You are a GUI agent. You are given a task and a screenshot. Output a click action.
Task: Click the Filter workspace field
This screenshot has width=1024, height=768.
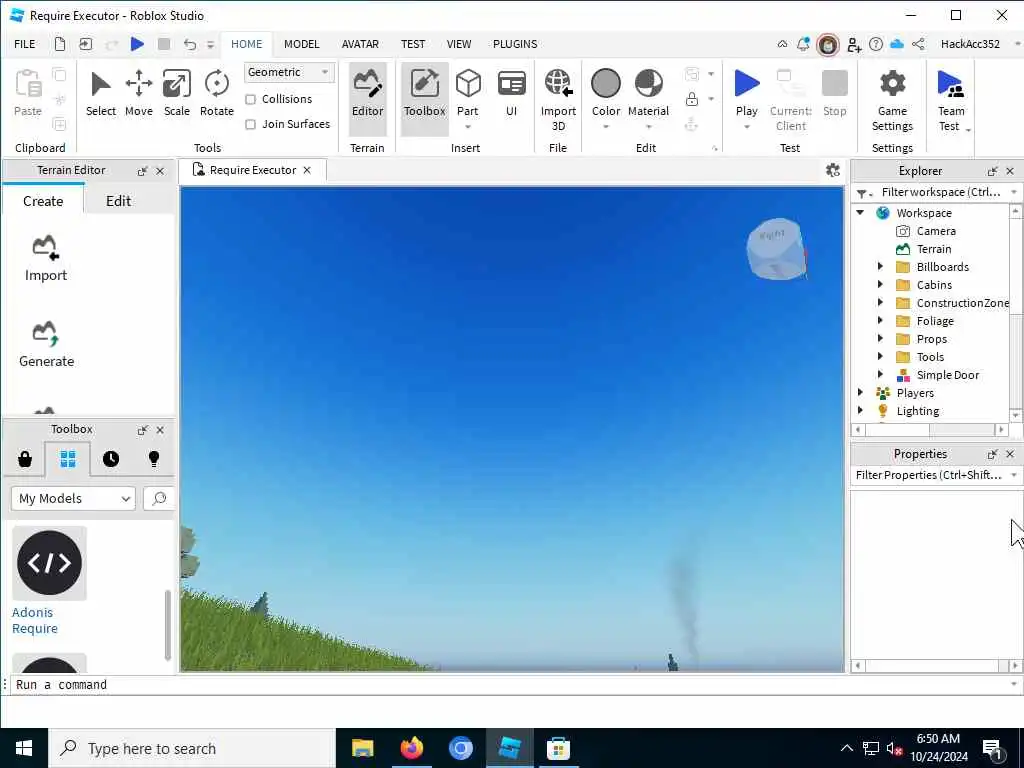941,192
